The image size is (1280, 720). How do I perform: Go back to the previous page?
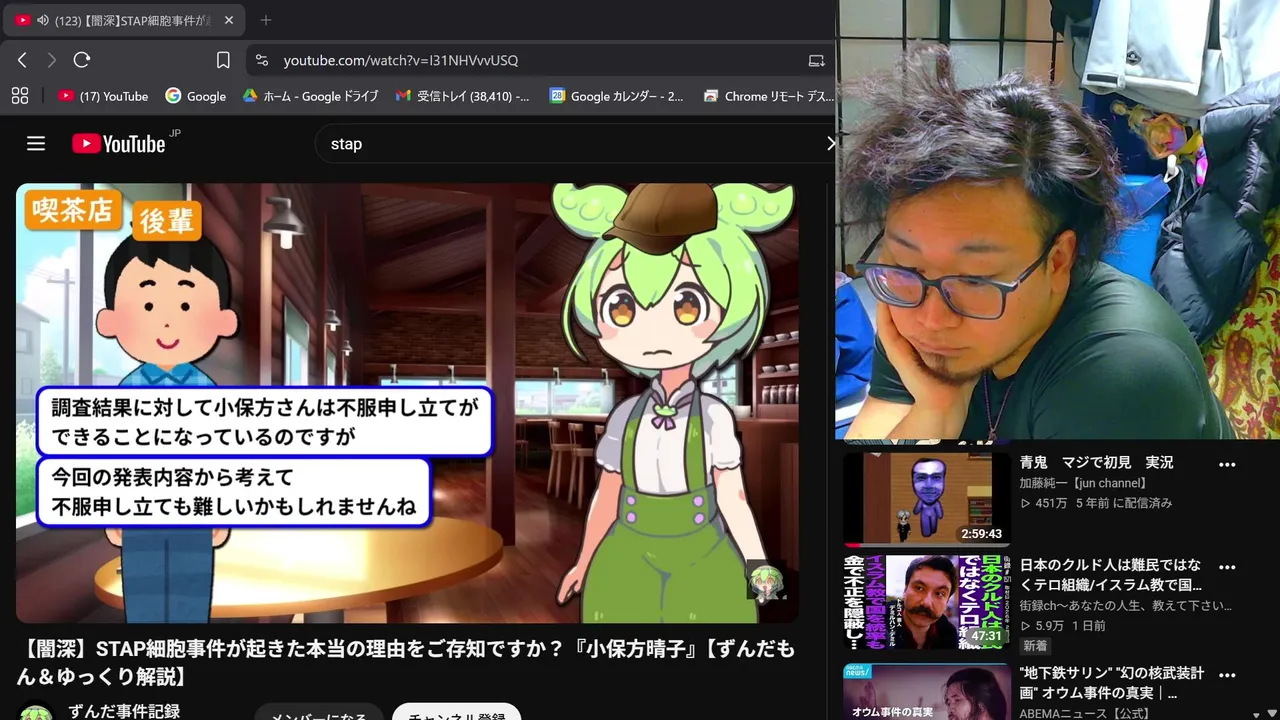coord(22,60)
